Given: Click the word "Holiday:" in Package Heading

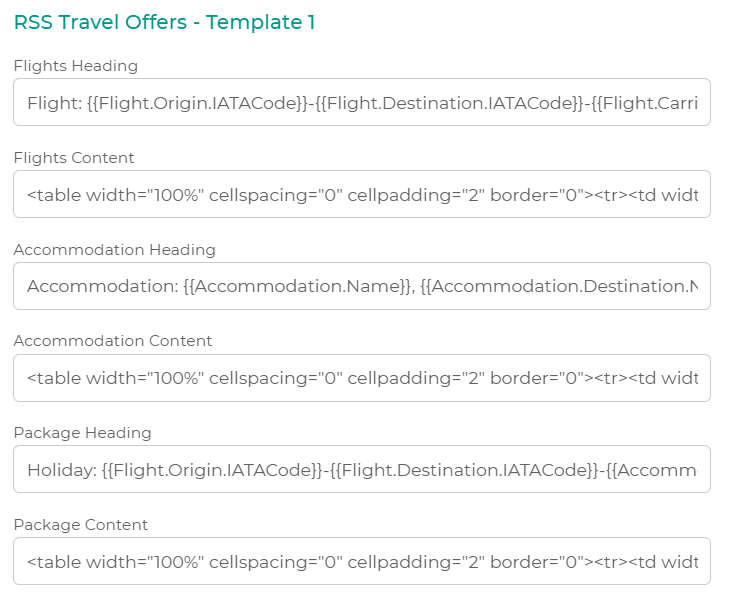Looking at the screenshot, I should click(x=60, y=470).
